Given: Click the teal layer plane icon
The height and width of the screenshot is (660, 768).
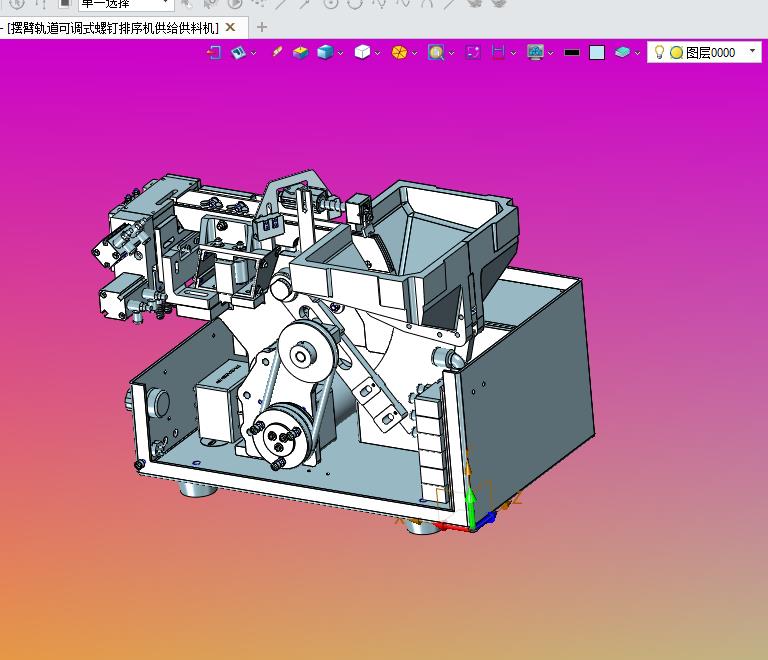Looking at the screenshot, I should [x=622, y=52].
